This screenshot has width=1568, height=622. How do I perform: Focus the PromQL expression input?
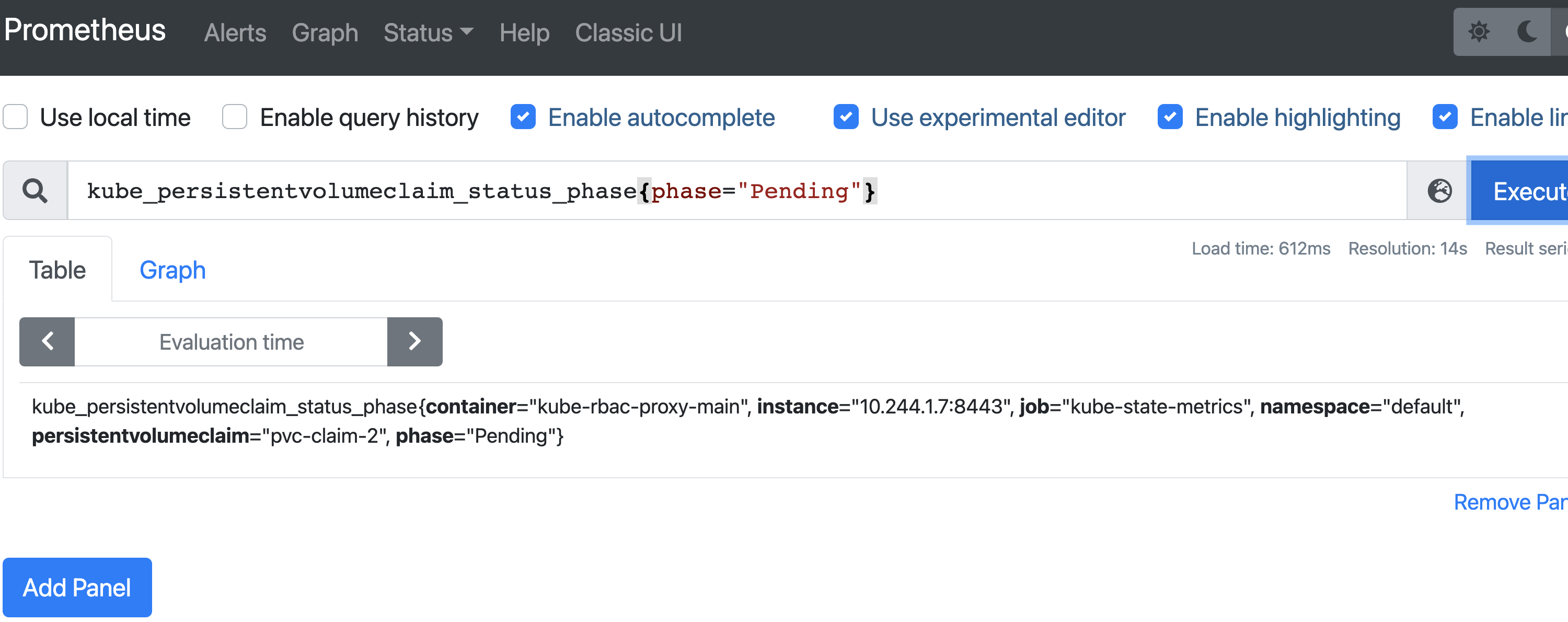(x=737, y=190)
